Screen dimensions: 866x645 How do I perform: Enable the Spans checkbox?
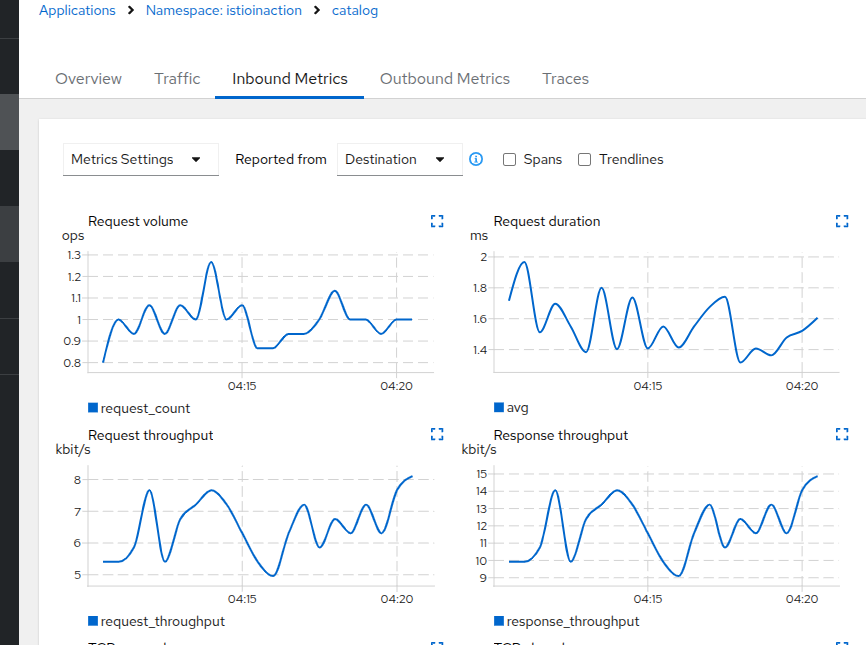pos(509,160)
